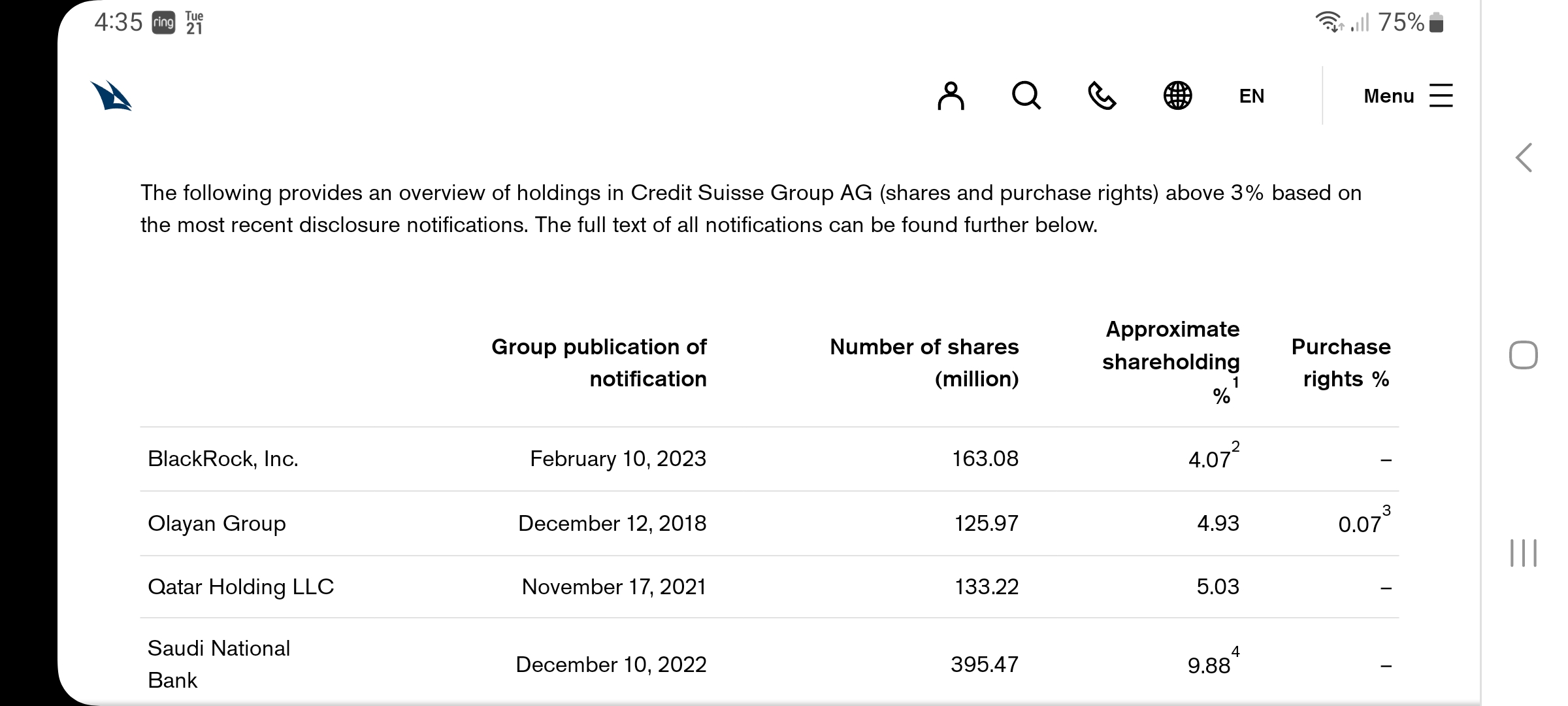
Task: Select the Qatar Holding LLC row name
Action: (x=240, y=587)
